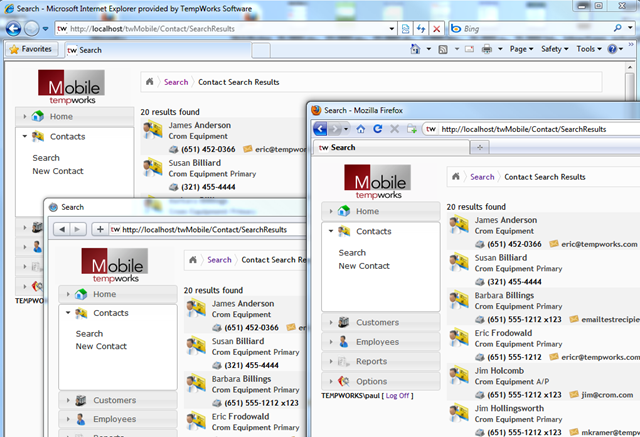Click jim@crom.com email in Firefox results
The image size is (640, 437).
click(x=607, y=395)
